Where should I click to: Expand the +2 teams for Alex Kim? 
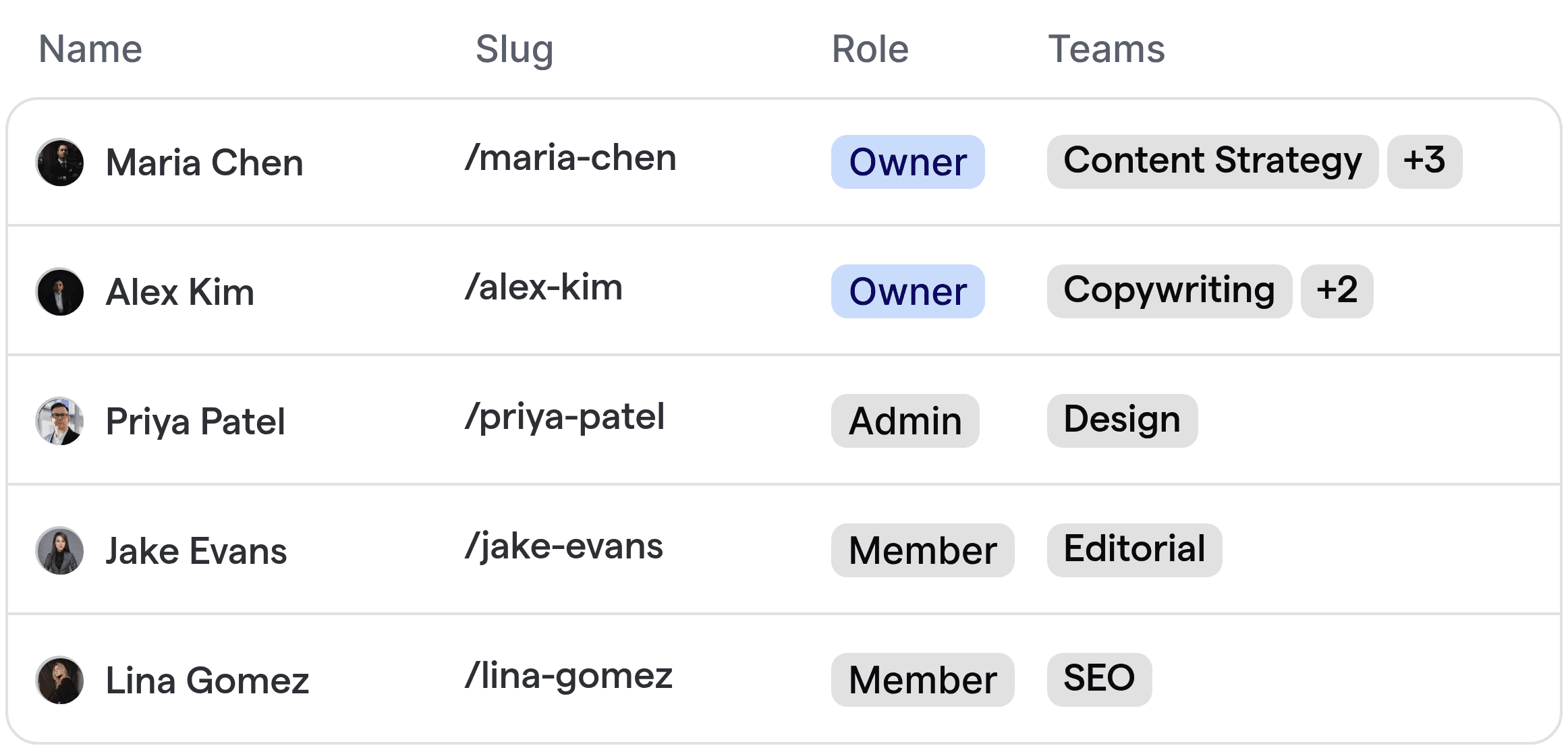[x=1337, y=291]
